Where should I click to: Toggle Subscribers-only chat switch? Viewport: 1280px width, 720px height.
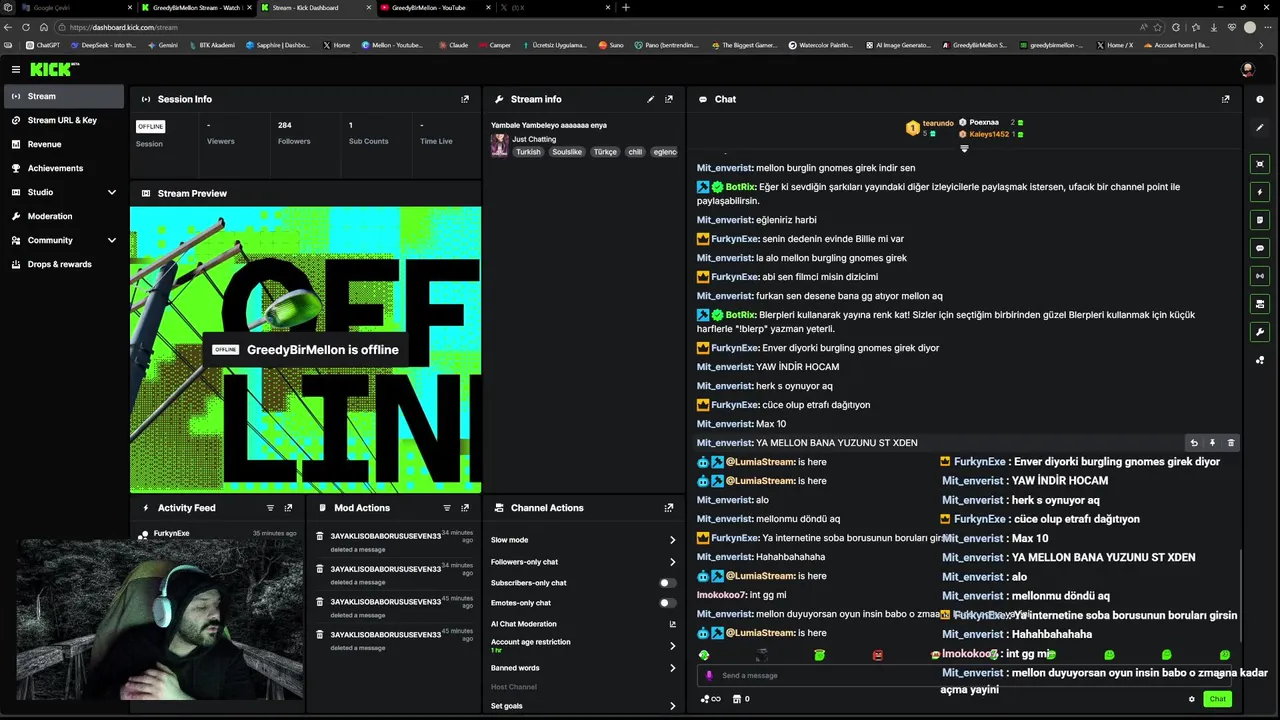pos(667,583)
